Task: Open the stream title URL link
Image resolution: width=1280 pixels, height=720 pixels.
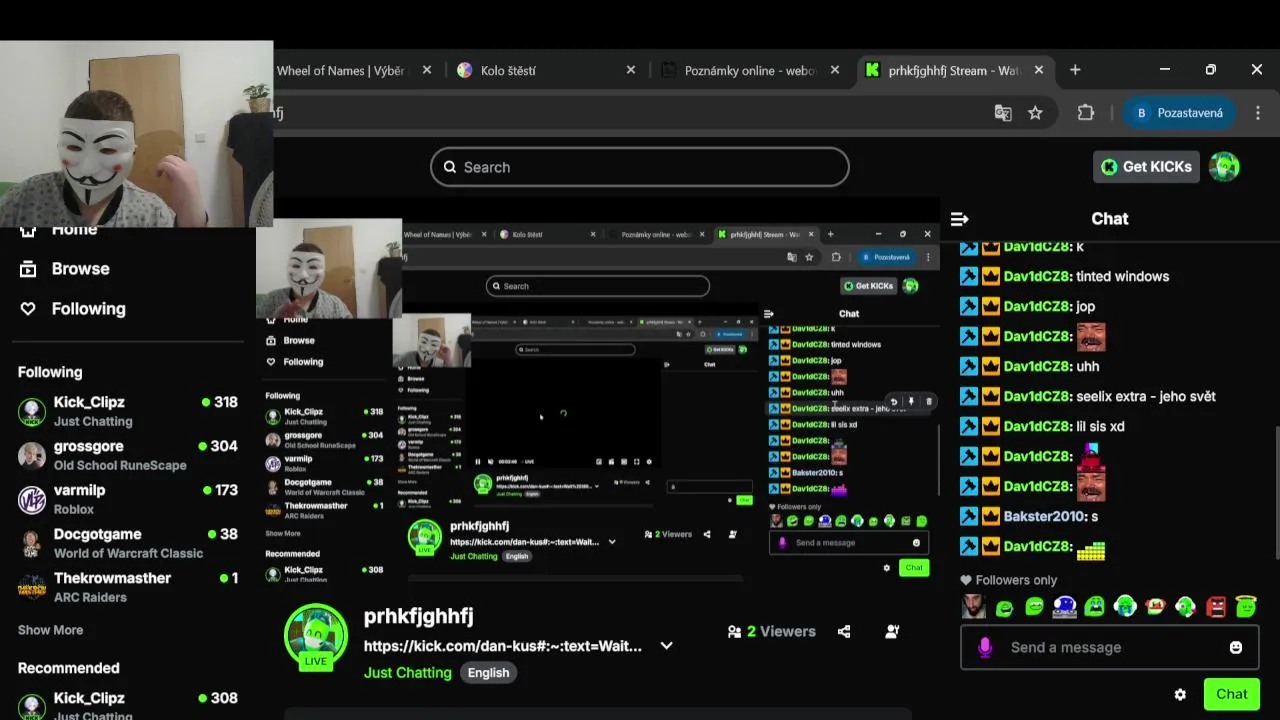Action: point(503,646)
